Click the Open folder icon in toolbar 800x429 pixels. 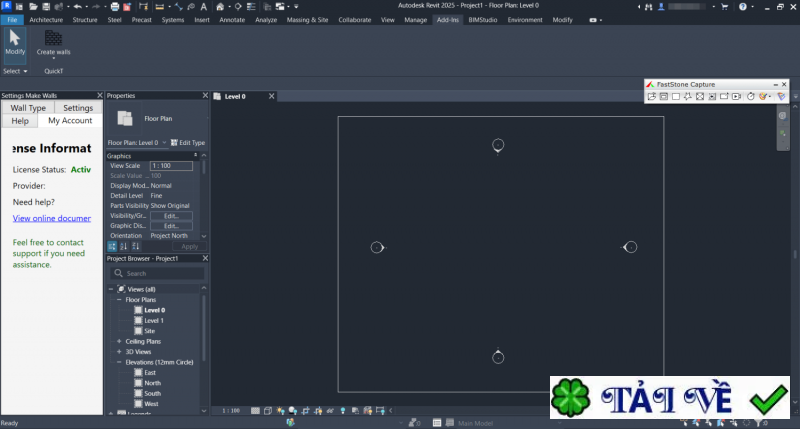33,6
